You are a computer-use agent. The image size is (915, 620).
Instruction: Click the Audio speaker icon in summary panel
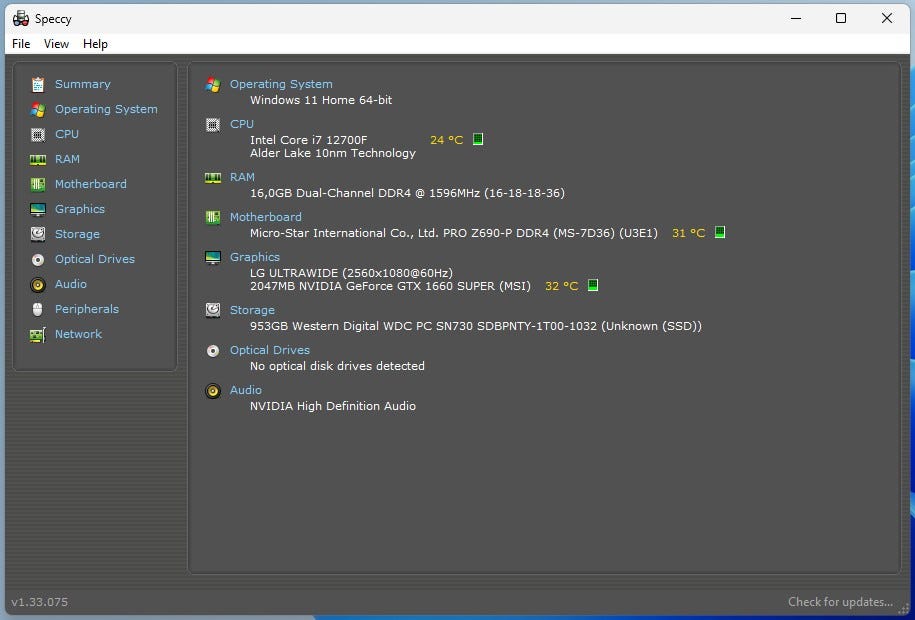[x=213, y=391]
